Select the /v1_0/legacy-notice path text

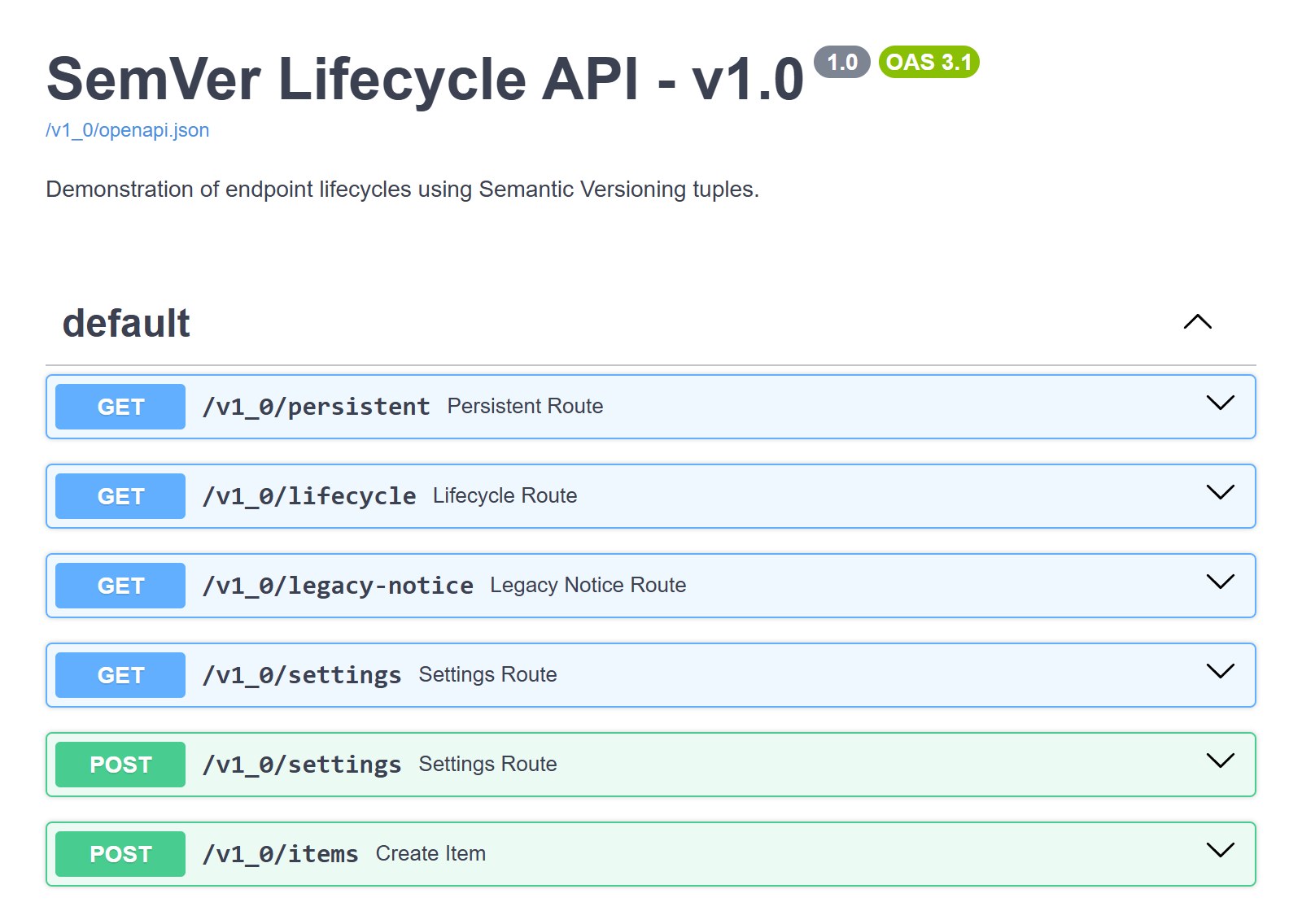pyautogui.click(x=338, y=586)
